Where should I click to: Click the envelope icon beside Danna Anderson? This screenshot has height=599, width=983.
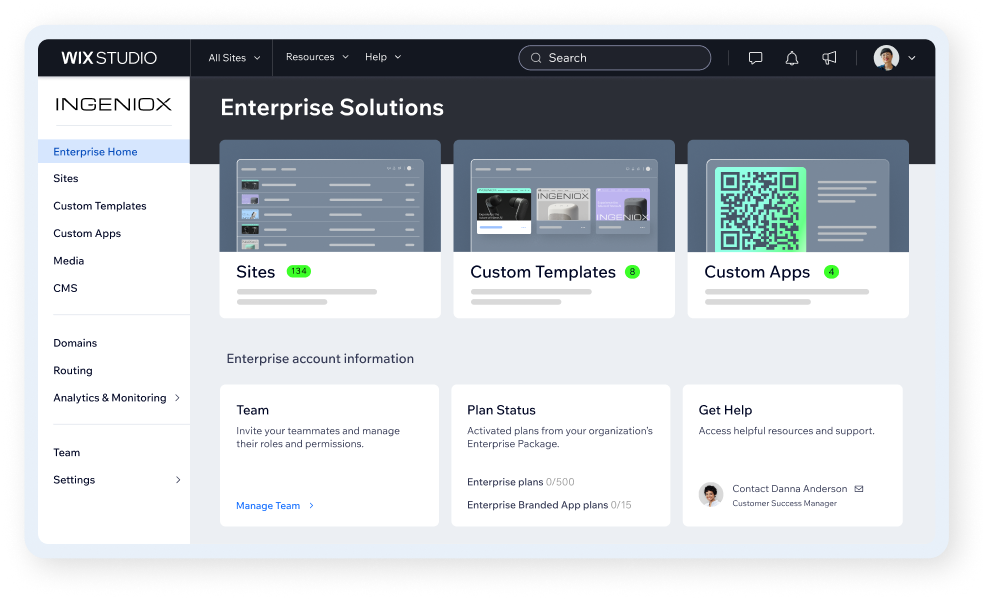(859, 489)
